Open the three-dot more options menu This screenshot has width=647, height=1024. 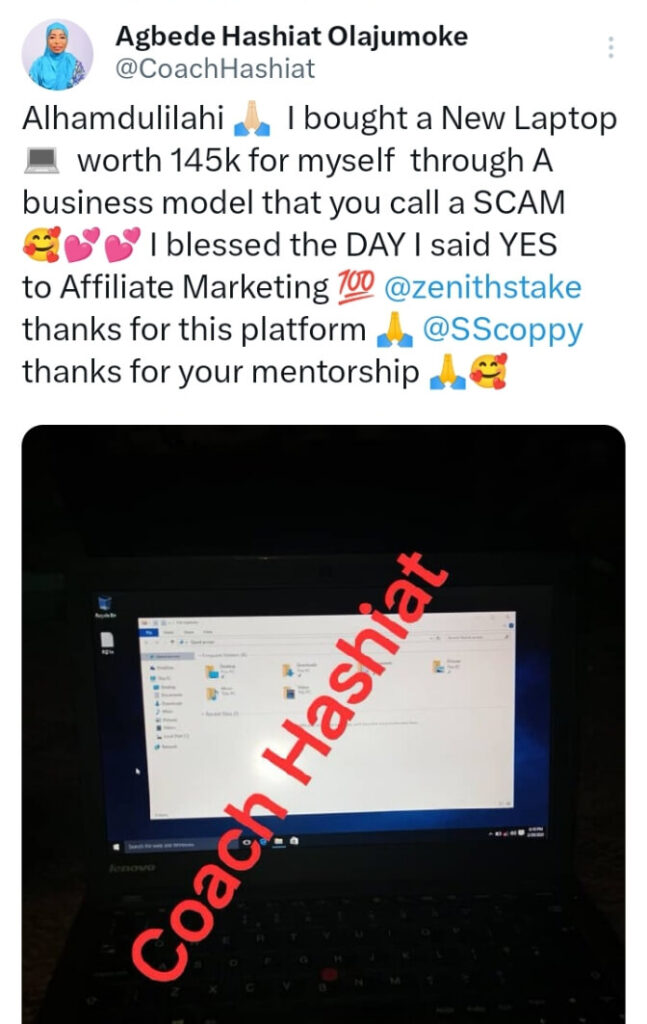pos(610,48)
